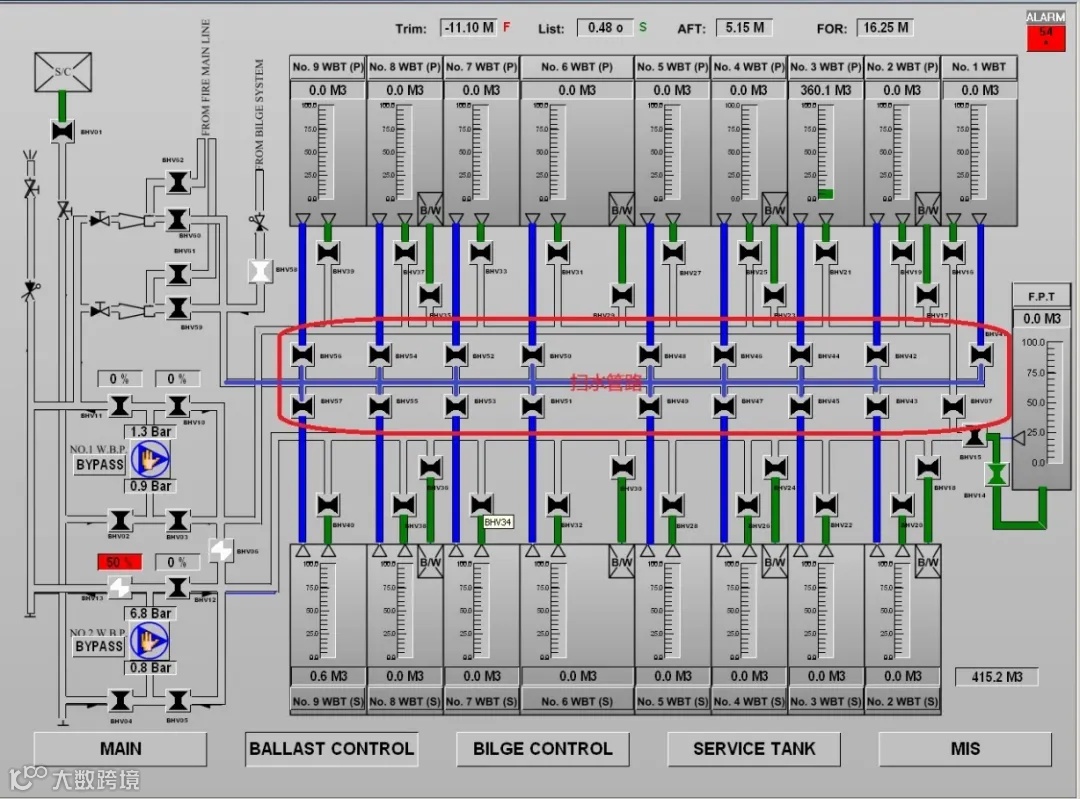The height and width of the screenshot is (799, 1080).
Task: Click stripping valve BHV54
Action: [380, 355]
